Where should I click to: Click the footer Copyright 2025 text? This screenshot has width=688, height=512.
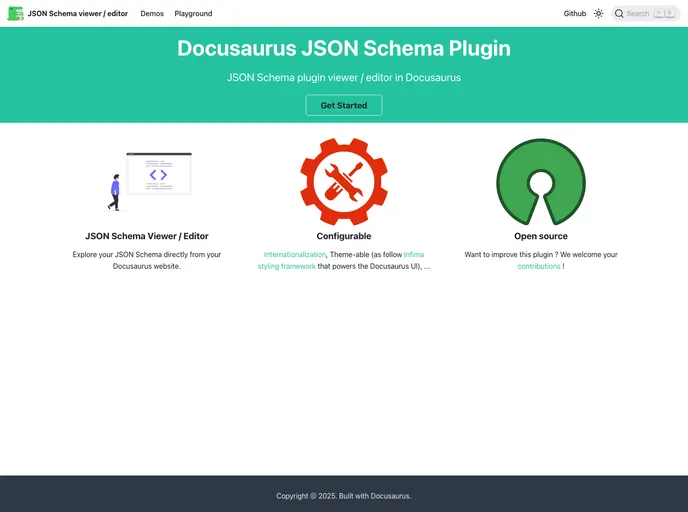click(x=344, y=496)
